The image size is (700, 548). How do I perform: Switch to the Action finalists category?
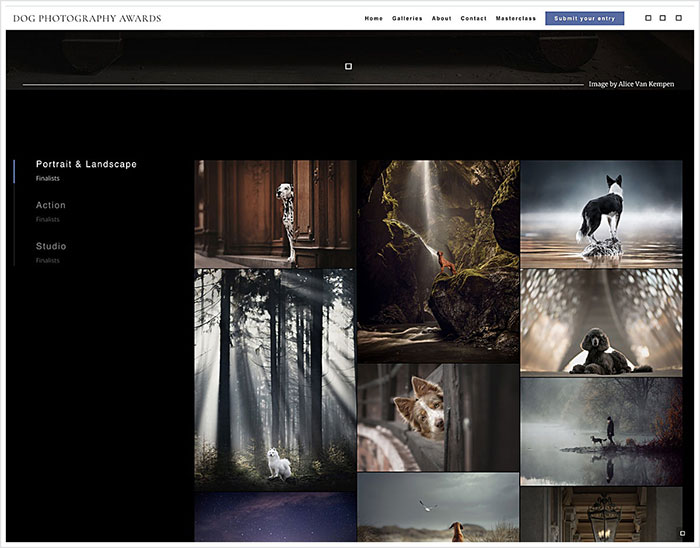coord(51,205)
